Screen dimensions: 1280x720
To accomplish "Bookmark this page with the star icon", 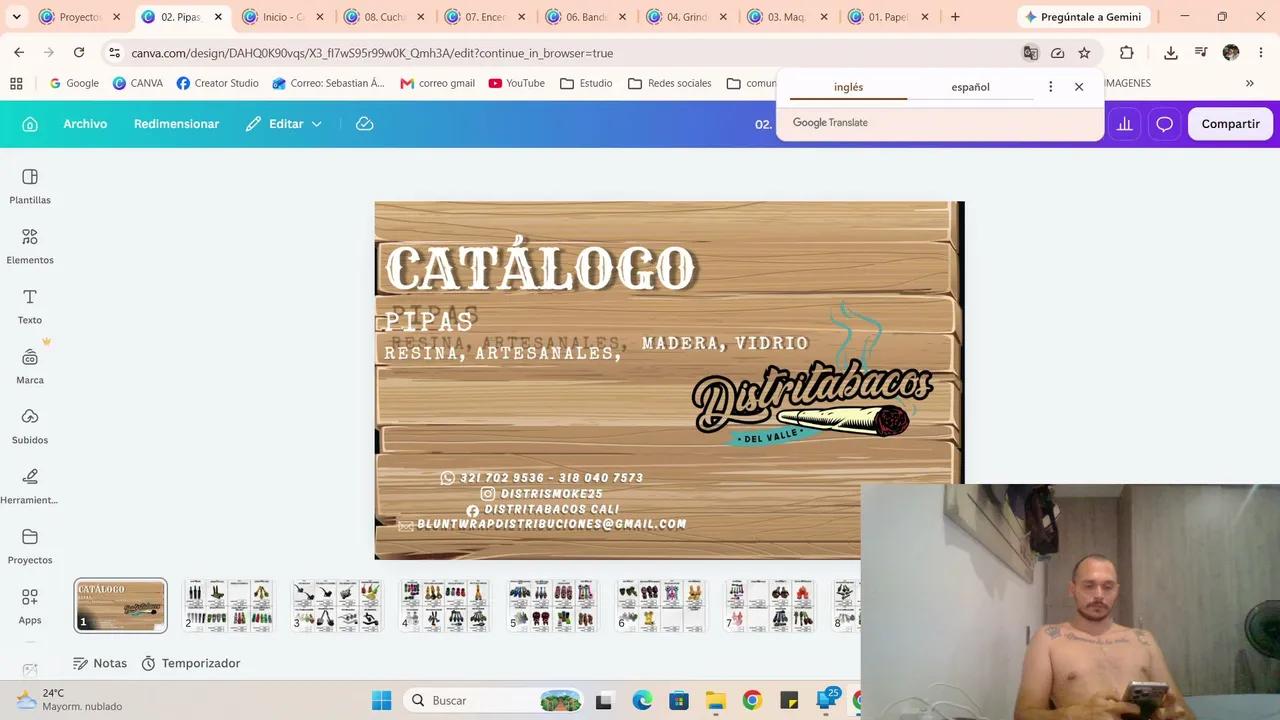I will (1084, 53).
